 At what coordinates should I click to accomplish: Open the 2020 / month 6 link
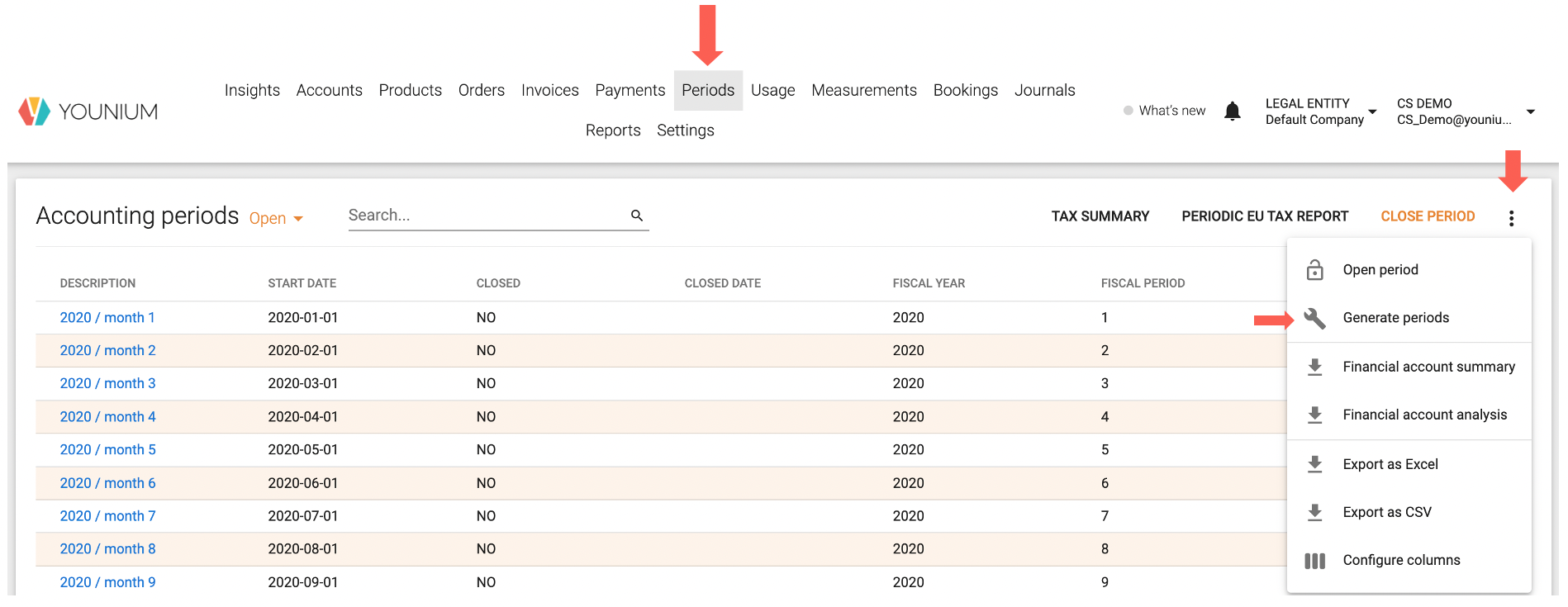(107, 483)
